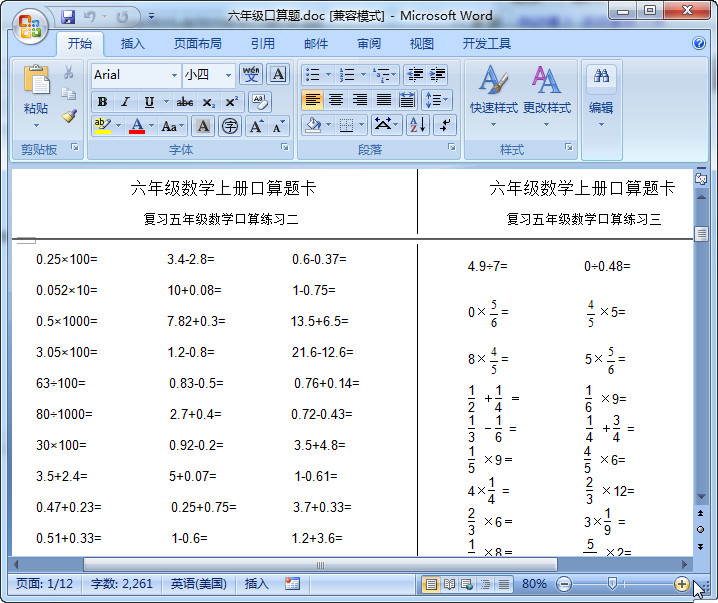Screen dimensions: 718x603
Task: Increase the paragraph indent
Action: coord(437,74)
